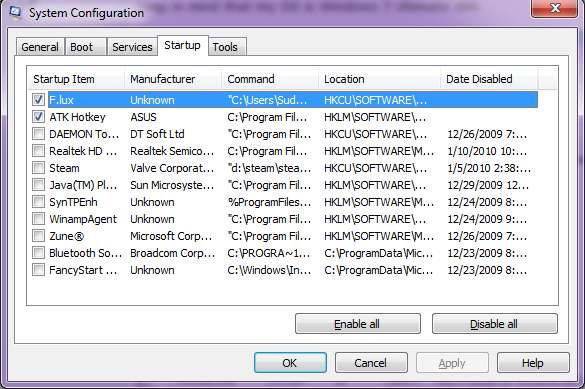Close the System Configuration window
The width and height of the screenshot is (585, 389).
click(x=554, y=8)
